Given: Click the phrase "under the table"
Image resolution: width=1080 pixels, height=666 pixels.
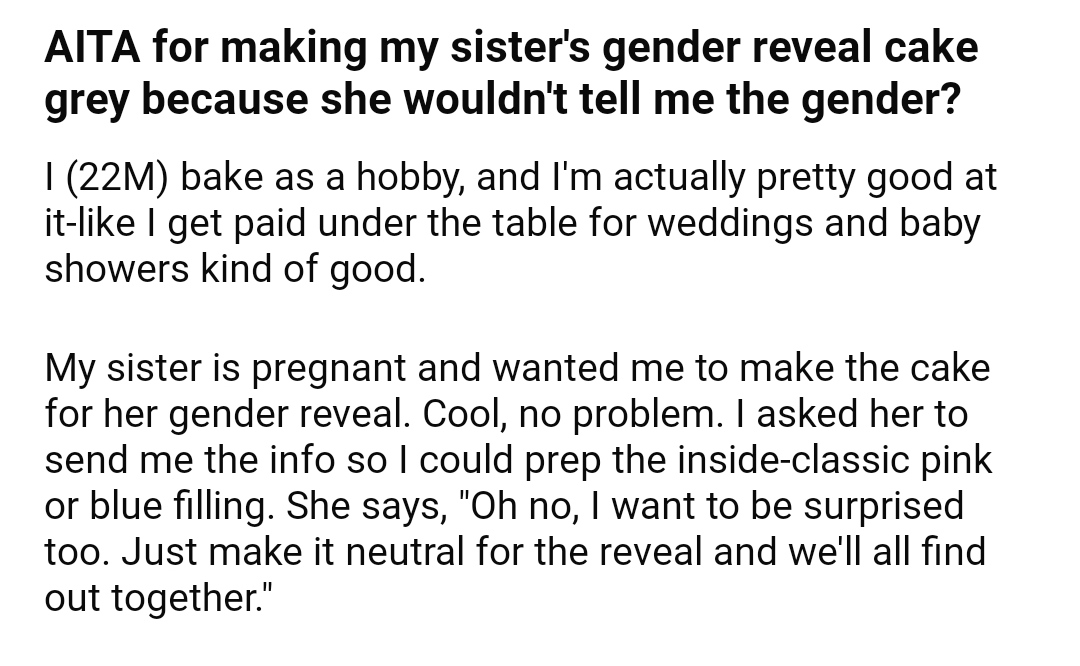Looking at the screenshot, I should 400,223.
